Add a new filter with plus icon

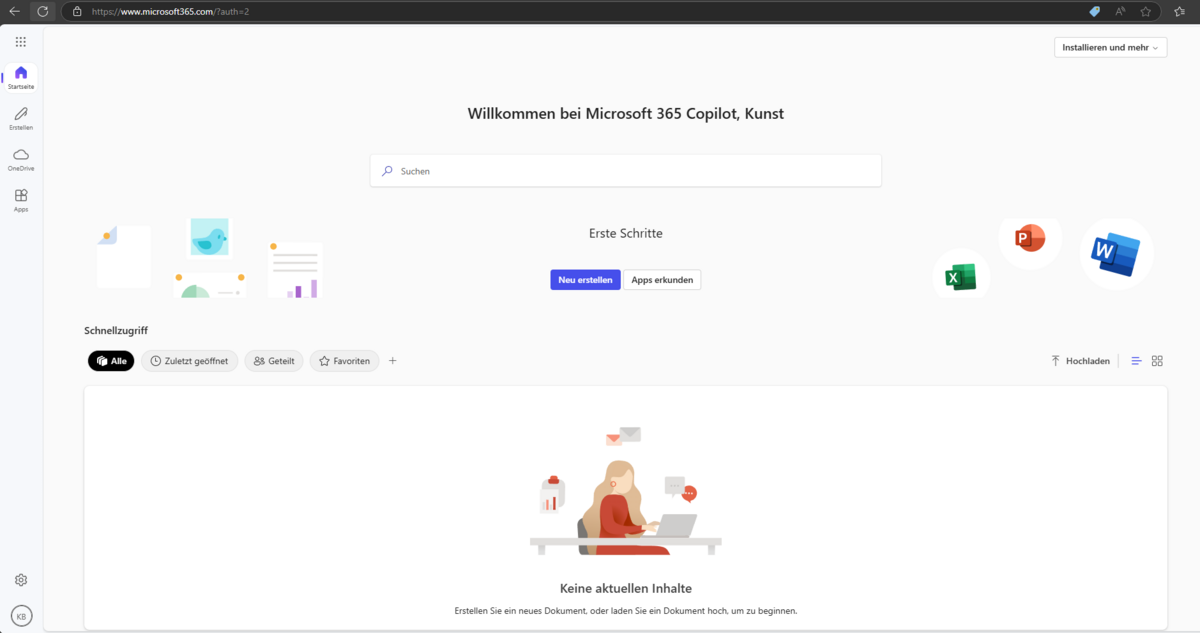point(392,361)
